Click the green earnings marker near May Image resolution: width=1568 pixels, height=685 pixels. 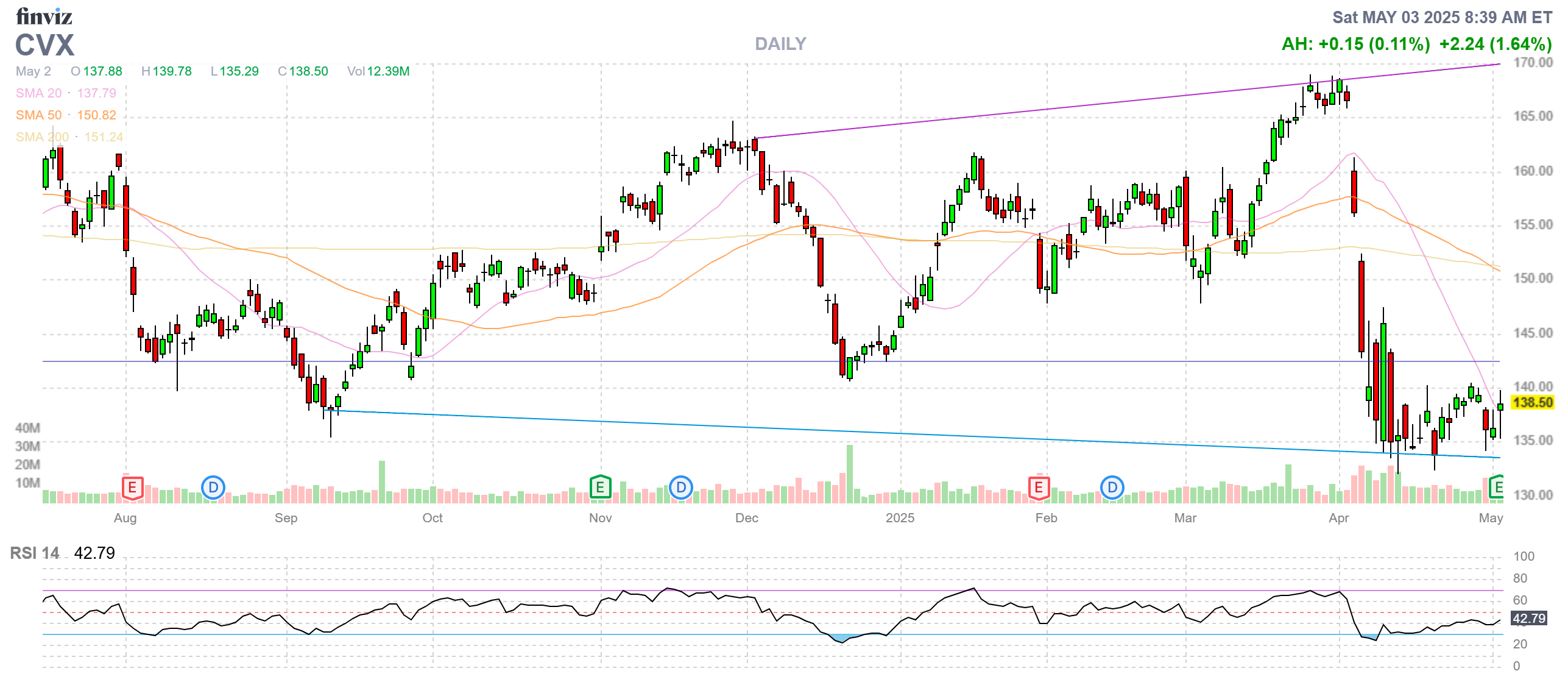[x=1497, y=488]
